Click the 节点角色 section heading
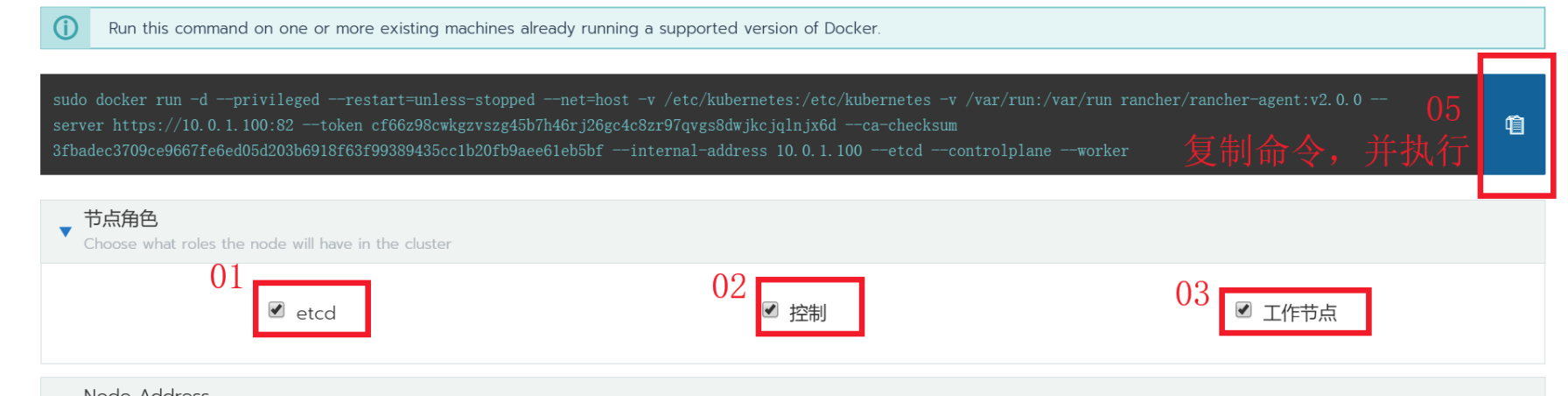This screenshot has width=1568, height=396. click(121, 218)
